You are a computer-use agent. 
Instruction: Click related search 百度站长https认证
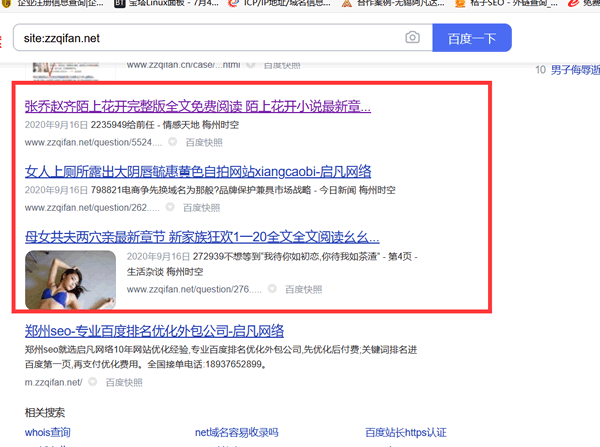pyautogui.click(x=405, y=433)
